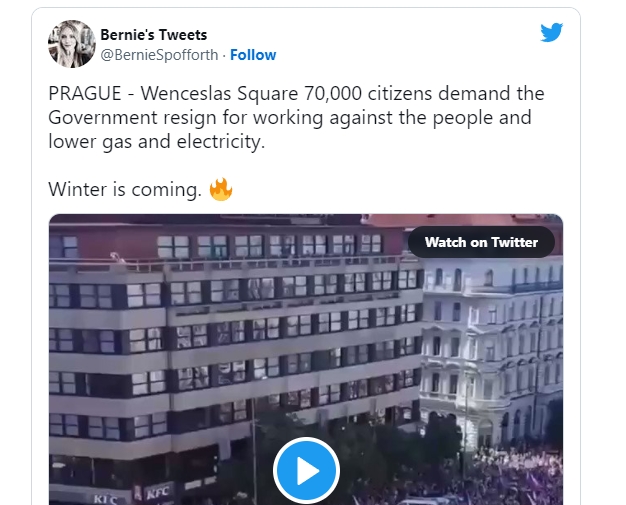Click the Watch on Twitter button

(481, 242)
